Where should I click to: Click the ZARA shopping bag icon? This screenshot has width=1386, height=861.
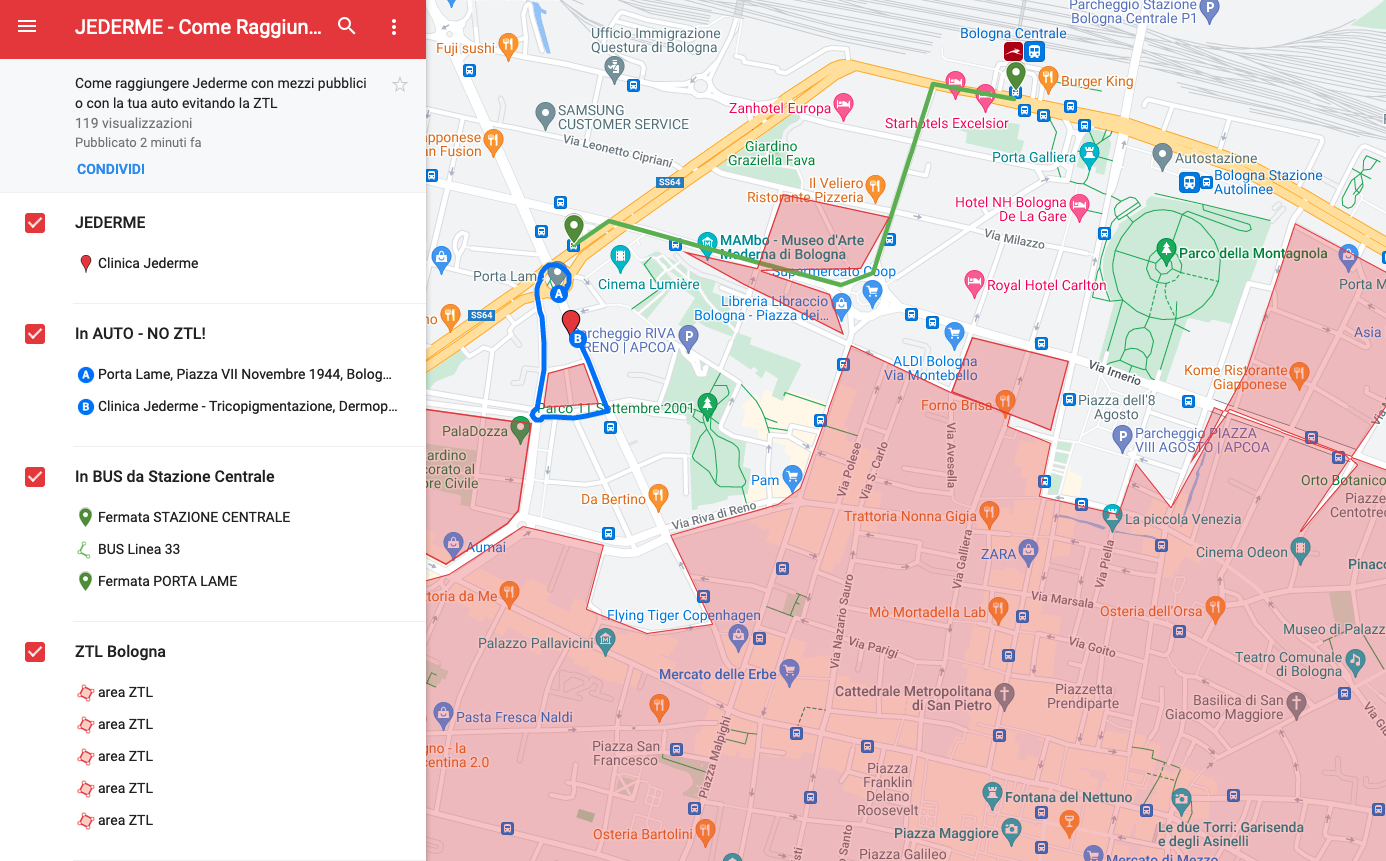1027,551
